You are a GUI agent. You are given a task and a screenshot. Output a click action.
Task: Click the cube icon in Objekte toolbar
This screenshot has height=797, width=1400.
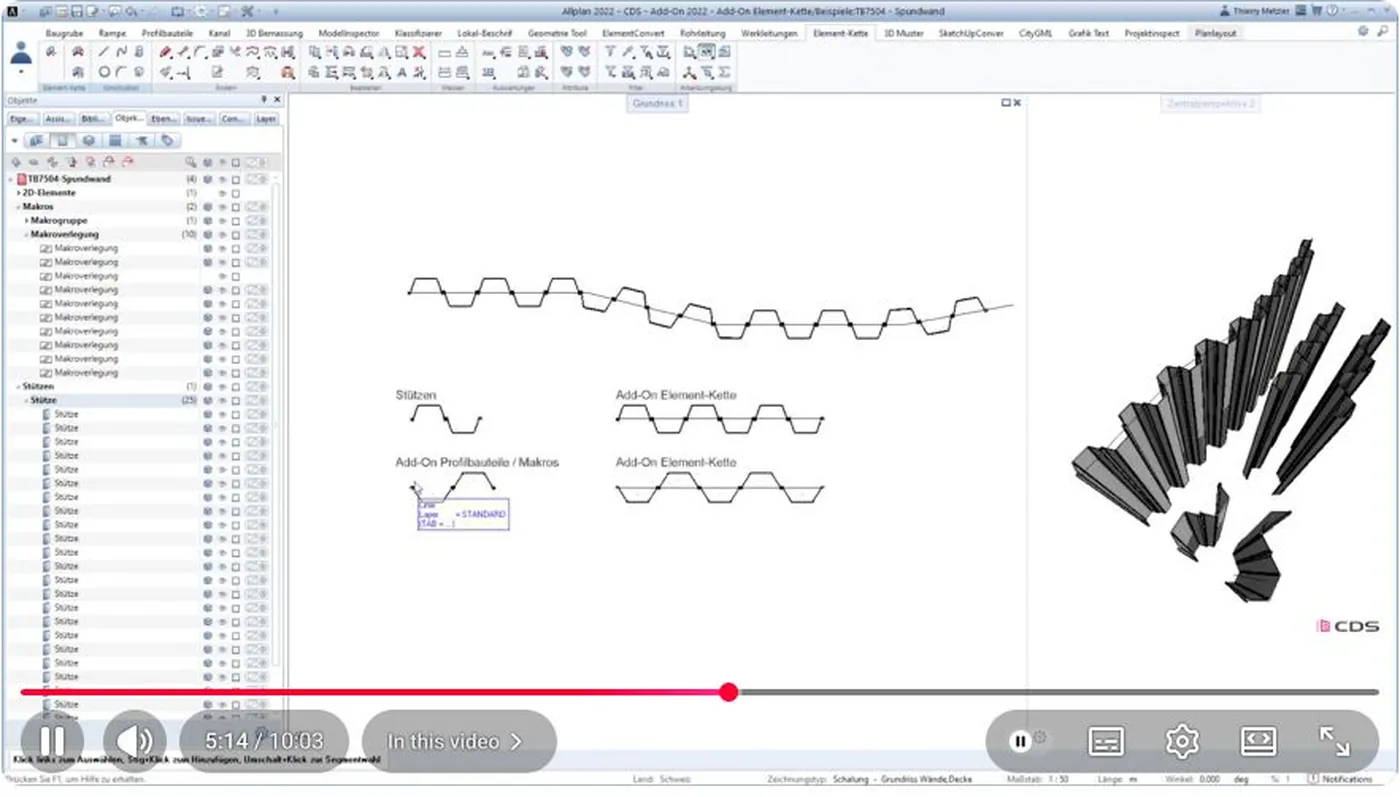pyautogui.click(x=89, y=141)
